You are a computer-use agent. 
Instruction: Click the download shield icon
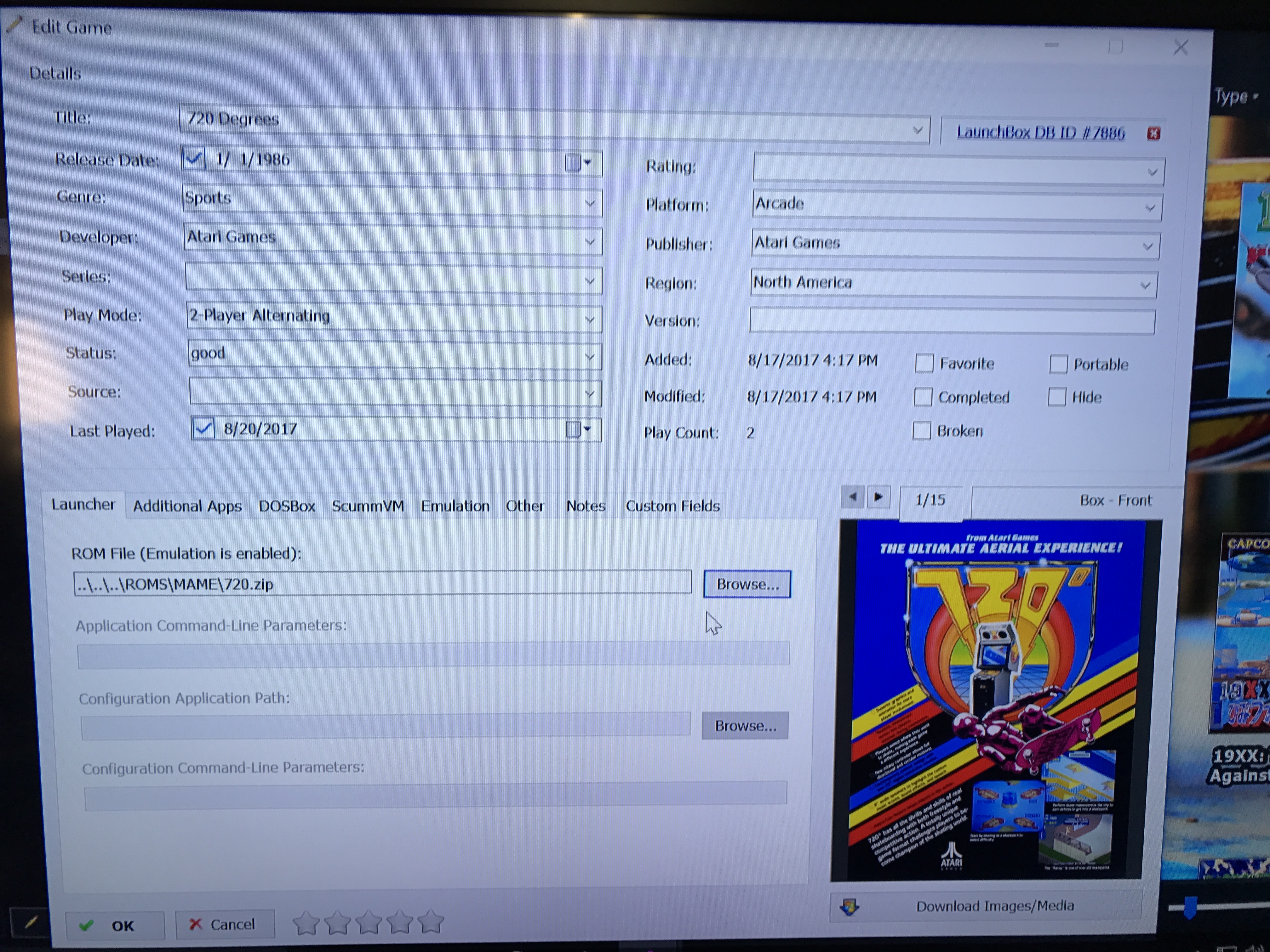(x=849, y=907)
